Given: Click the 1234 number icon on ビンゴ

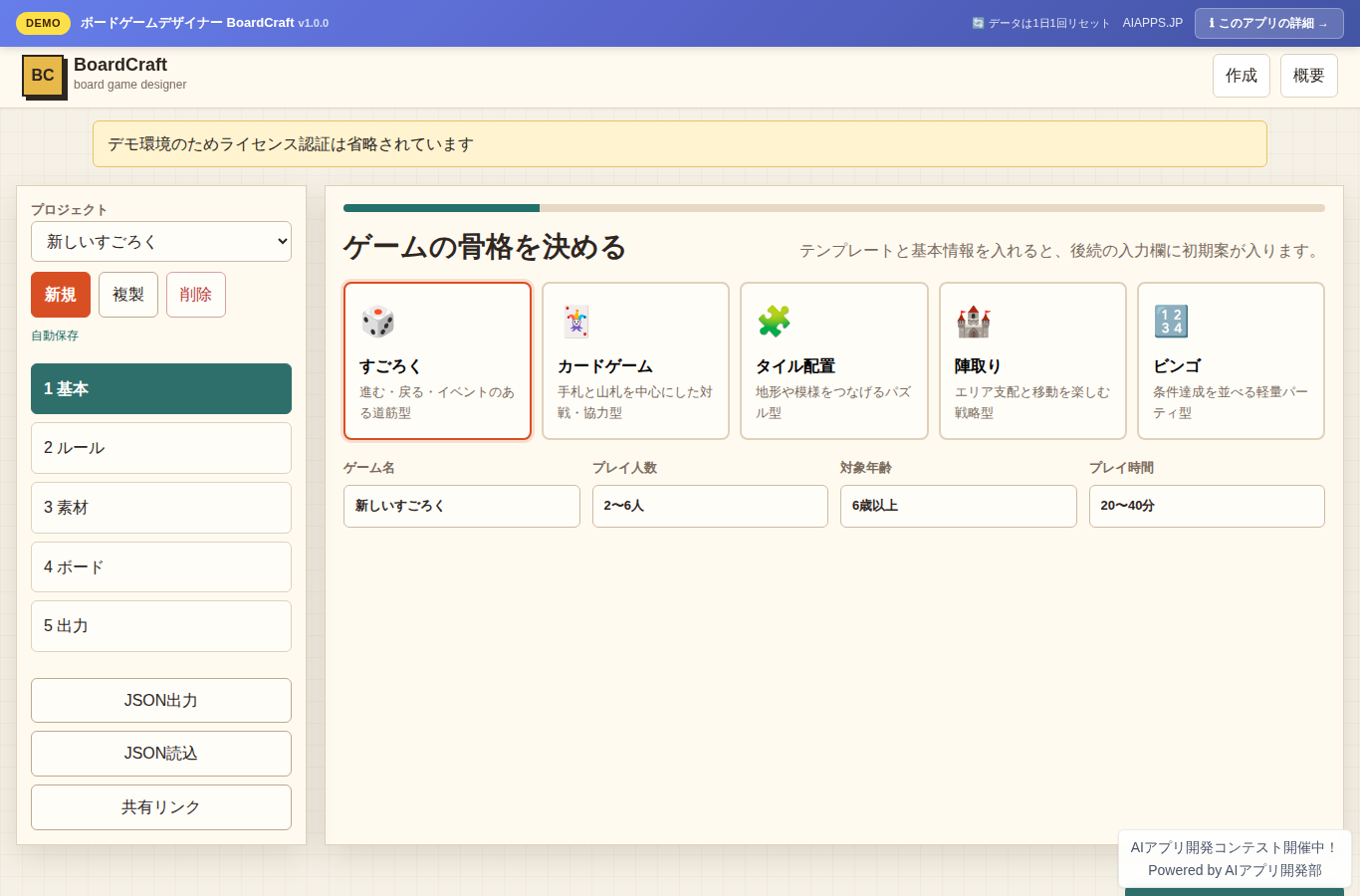Looking at the screenshot, I should (1171, 322).
